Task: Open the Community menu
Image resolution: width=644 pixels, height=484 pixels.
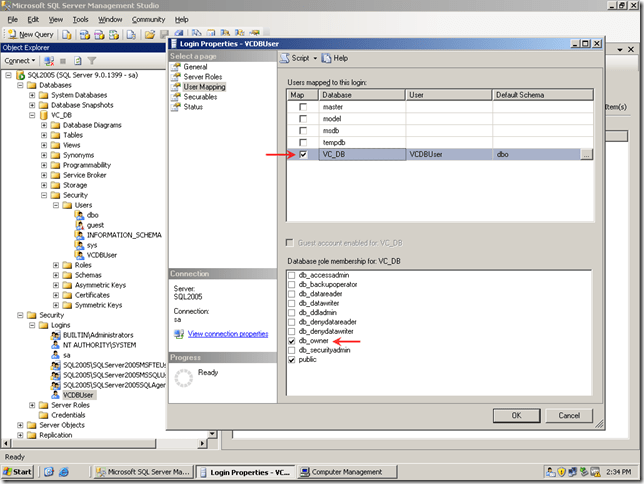Action: point(148,19)
